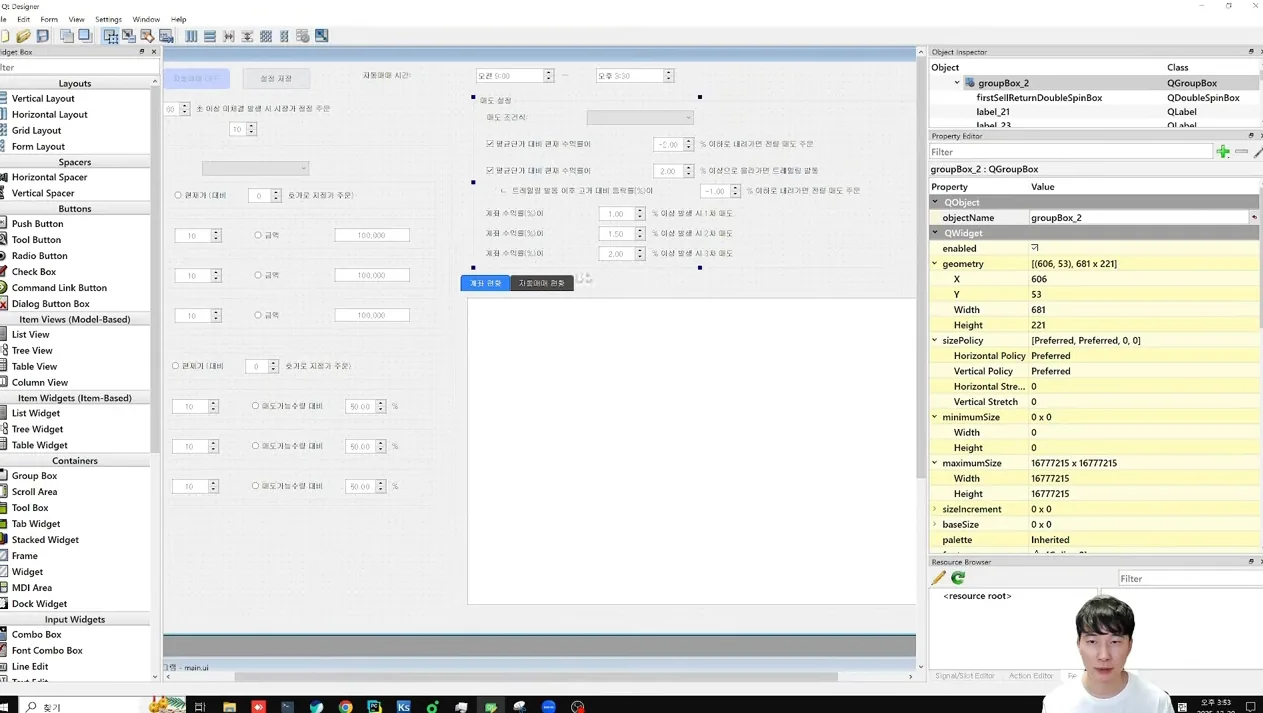The height and width of the screenshot is (713, 1263).
Task: Select the radio button beside the top 50.00 % spinbox
Action: (255, 406)
